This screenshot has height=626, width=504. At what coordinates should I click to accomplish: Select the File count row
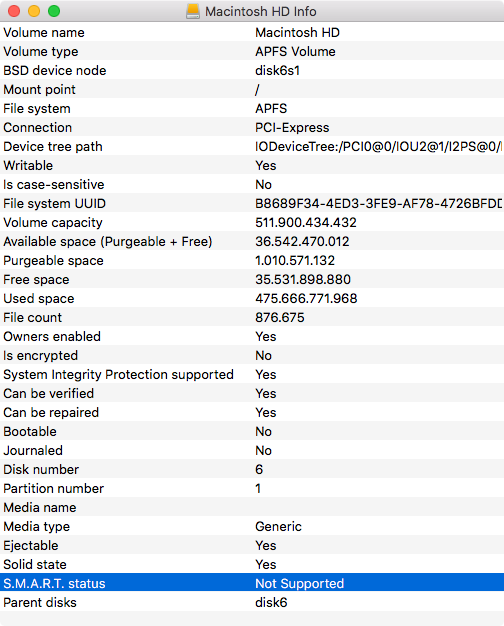(252, 317)
